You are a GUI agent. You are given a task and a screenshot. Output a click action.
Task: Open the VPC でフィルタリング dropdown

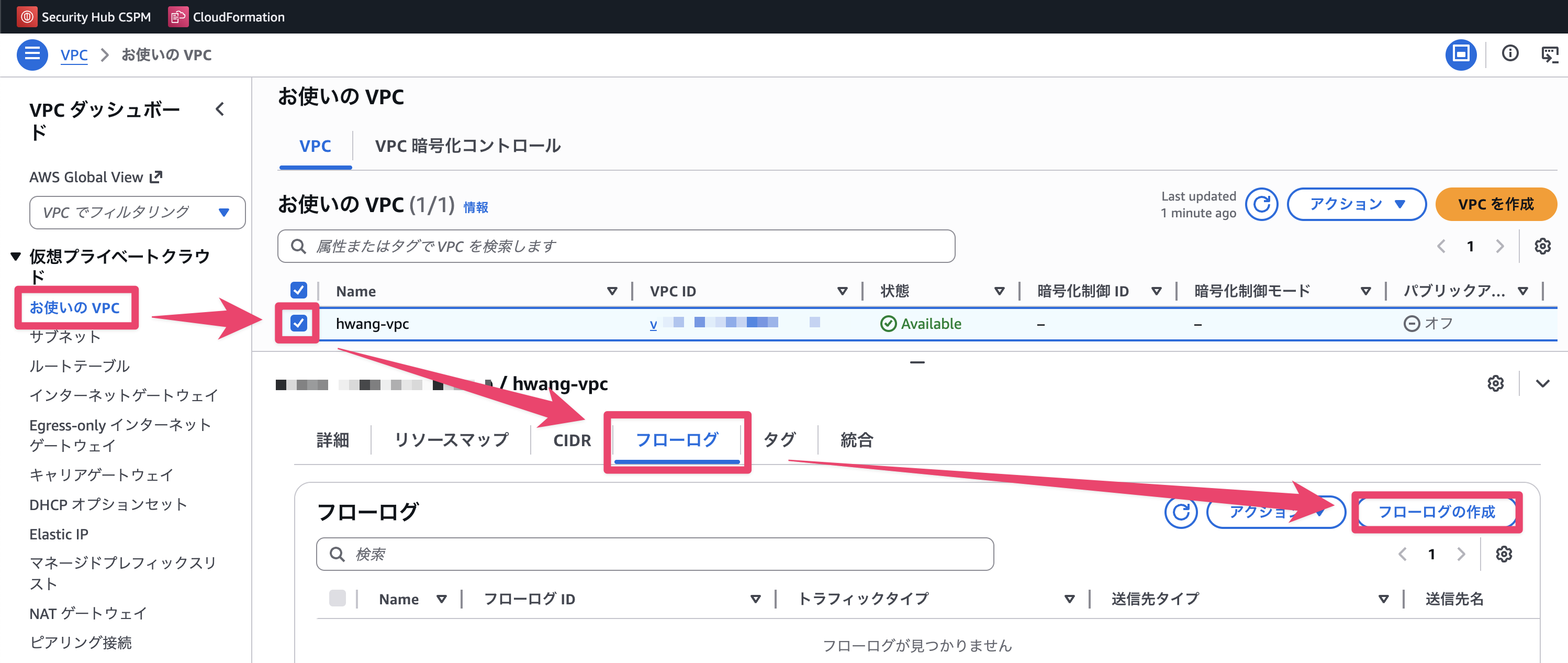click(137, 212)
